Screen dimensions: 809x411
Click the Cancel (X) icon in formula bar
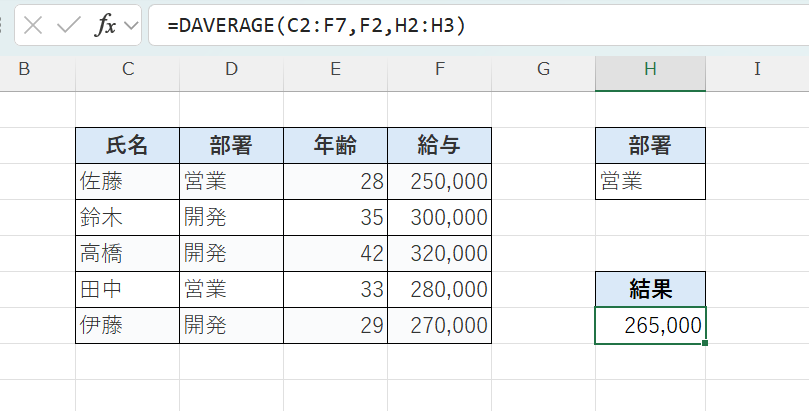coord(33,26)
